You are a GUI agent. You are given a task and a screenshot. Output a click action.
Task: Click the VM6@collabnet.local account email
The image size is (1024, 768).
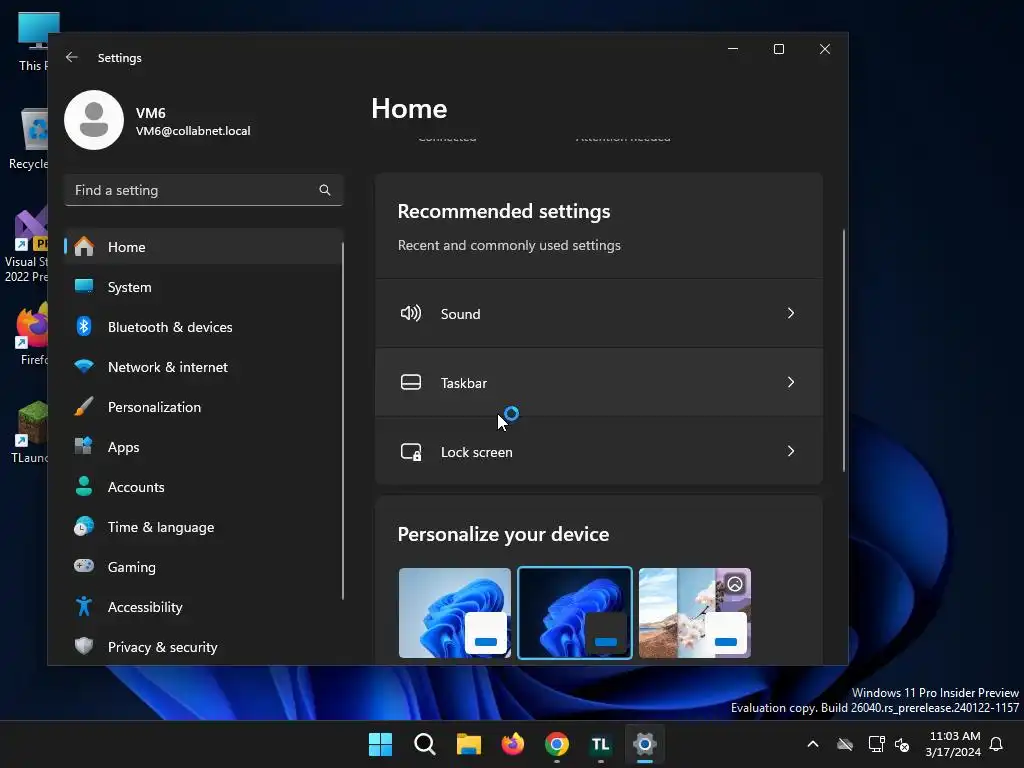click(193, 131)
